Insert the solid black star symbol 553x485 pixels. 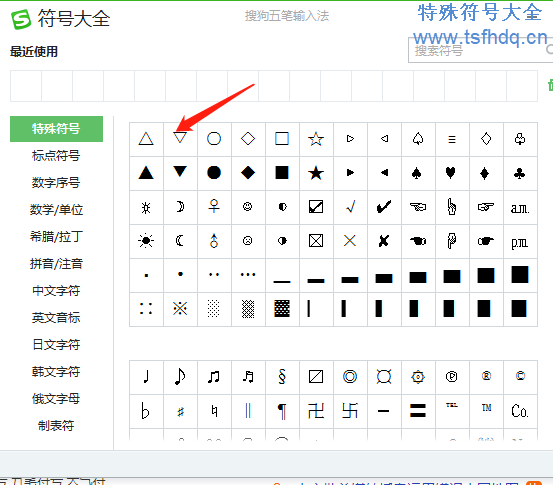[316, 173]
